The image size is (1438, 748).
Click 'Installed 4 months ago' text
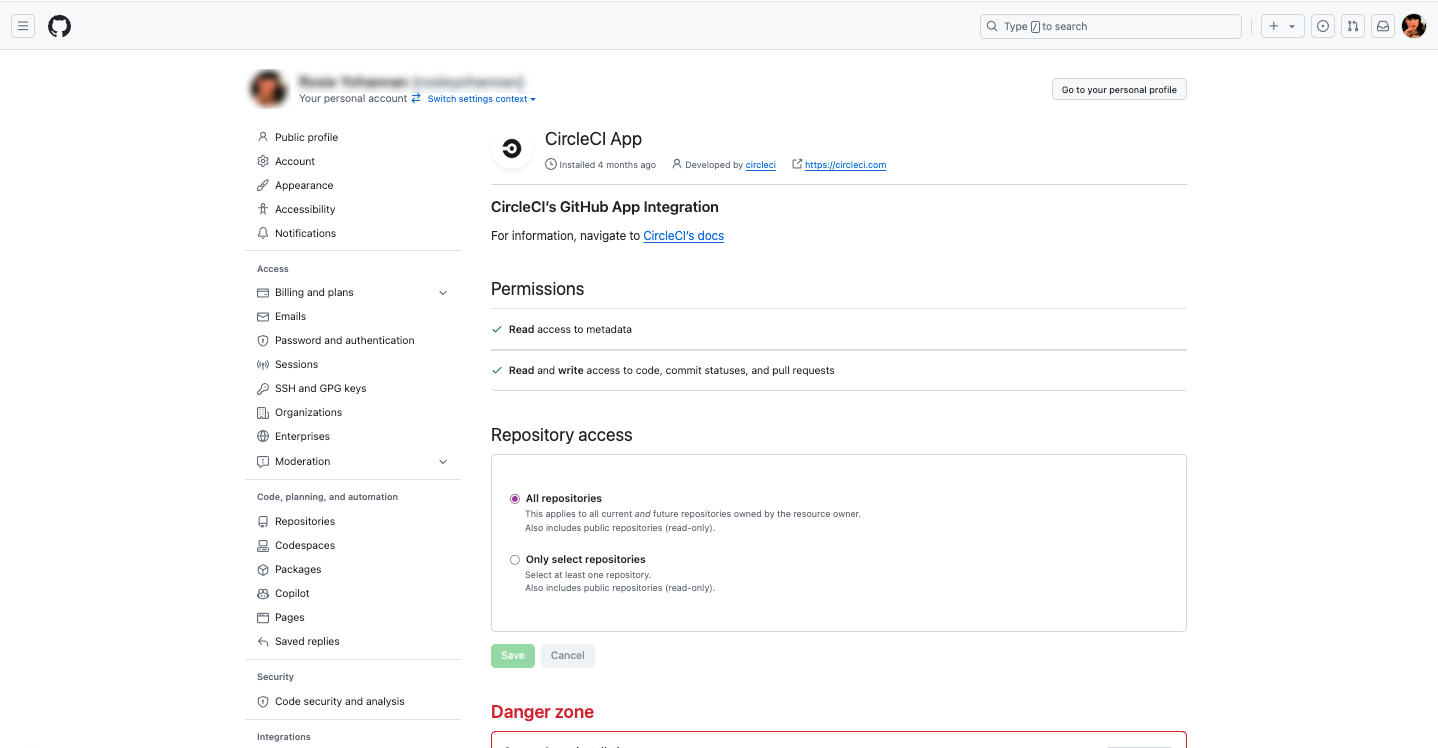pos(607,165)
